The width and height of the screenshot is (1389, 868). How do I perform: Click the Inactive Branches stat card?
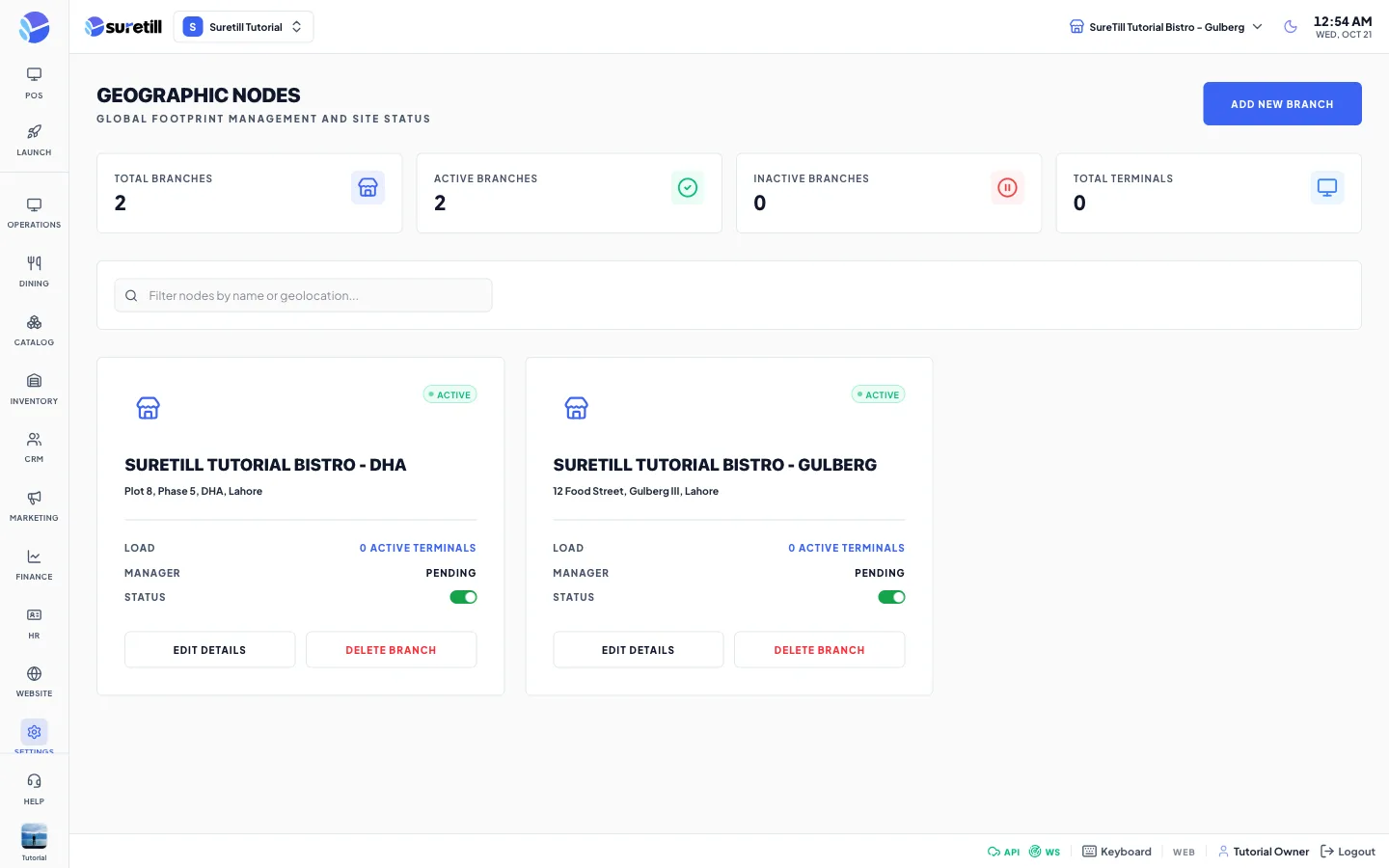[x=888, y=193]
